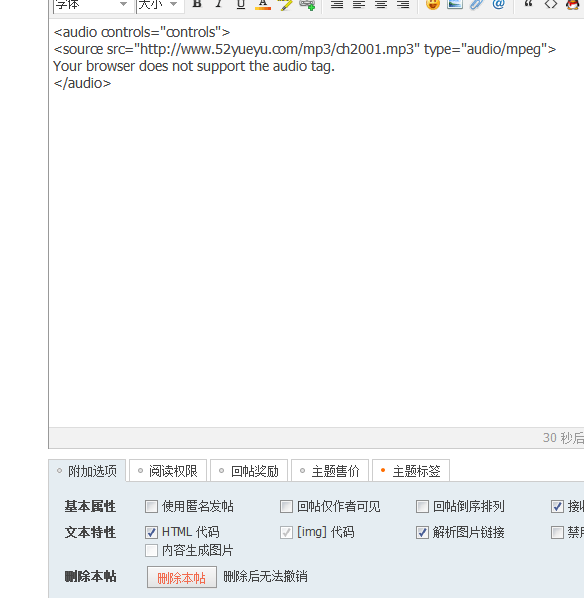Screen dimensions: 584x598
Task: Uncheck the HTML 代码 checkbox
Action: coord(151,532)
